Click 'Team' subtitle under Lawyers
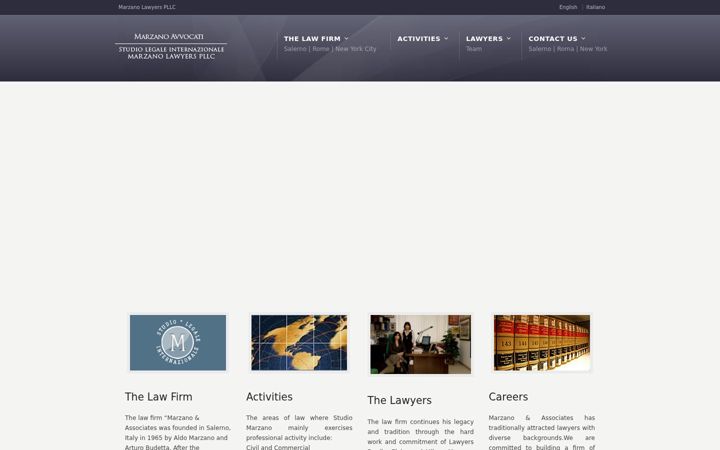Image resolution: width=720 pixels, height=450 pixels. tap(474, 49)
